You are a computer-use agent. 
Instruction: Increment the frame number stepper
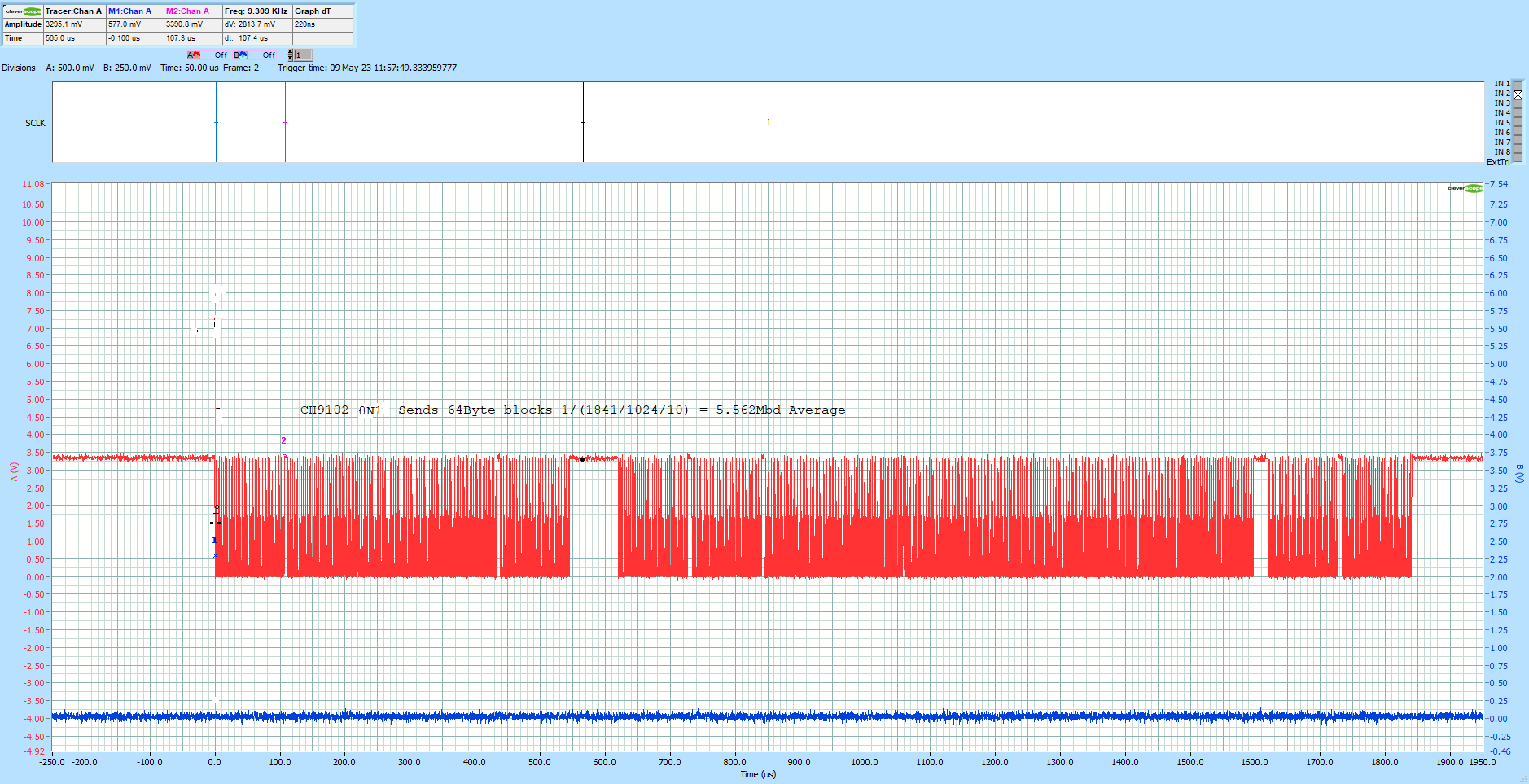pos(291,53)
